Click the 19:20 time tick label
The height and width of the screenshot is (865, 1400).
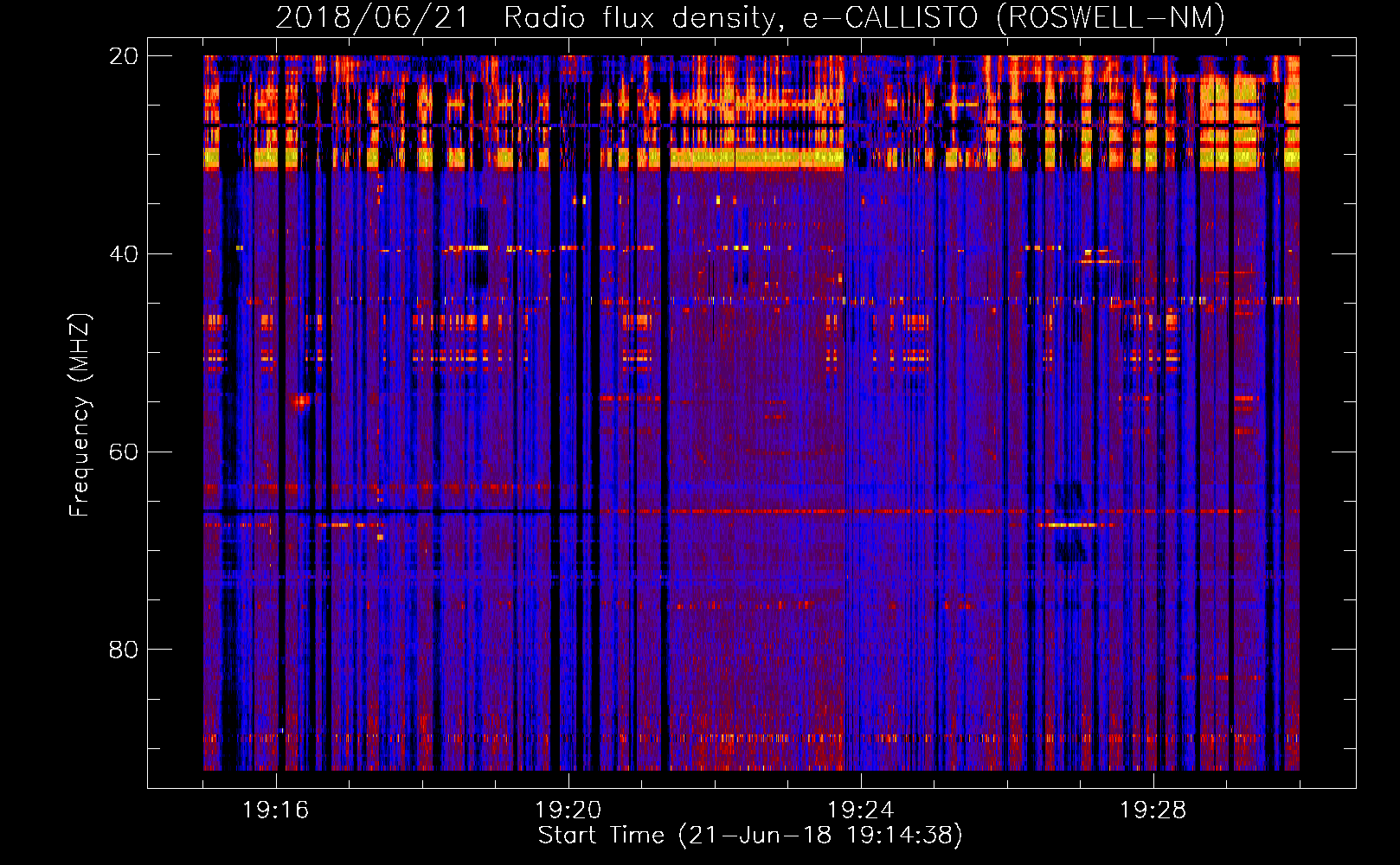tap(568, 811)
